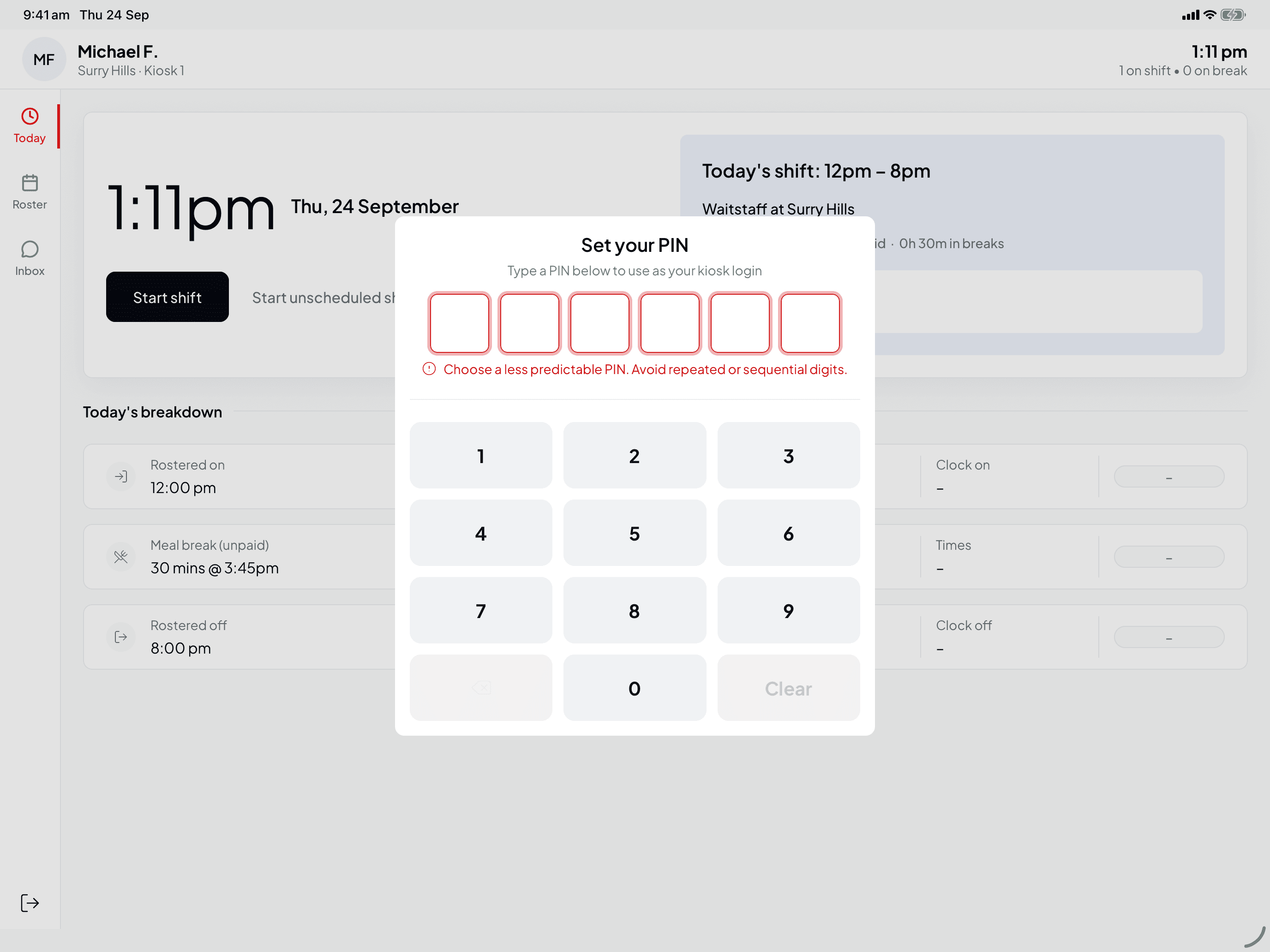
Task: Tap keypad digit 0
Action: [635, 688]
